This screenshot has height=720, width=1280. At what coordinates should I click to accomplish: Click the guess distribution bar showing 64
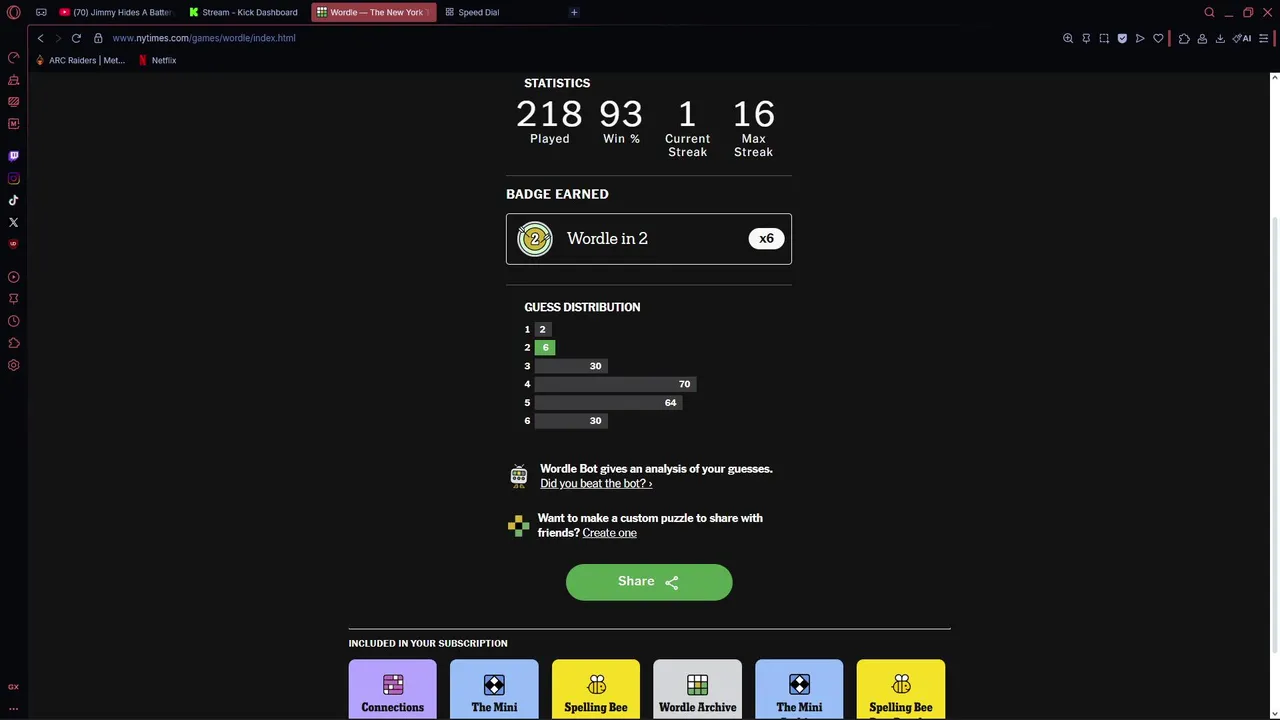608,403
